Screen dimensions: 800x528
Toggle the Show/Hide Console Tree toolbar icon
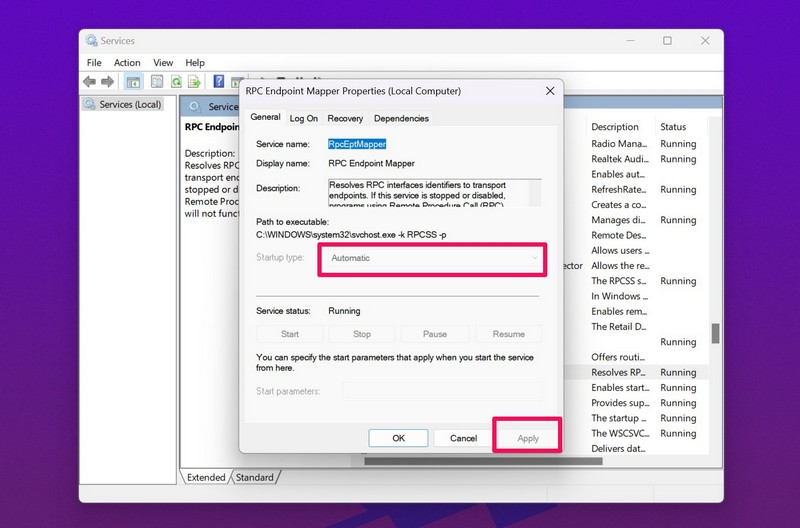click(x=133, y=81)
